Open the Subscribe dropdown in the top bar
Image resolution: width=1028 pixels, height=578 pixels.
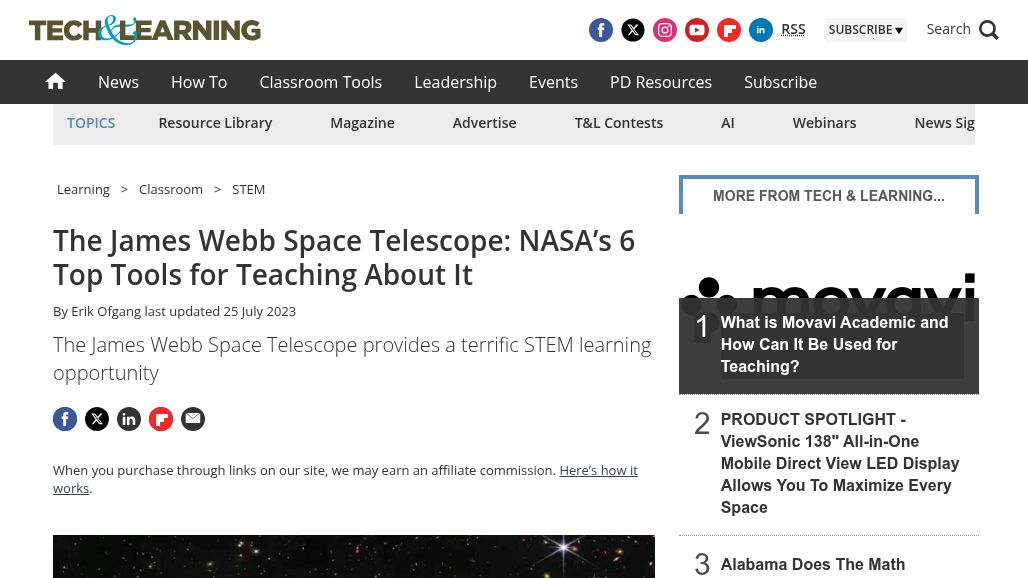(866, 29)
